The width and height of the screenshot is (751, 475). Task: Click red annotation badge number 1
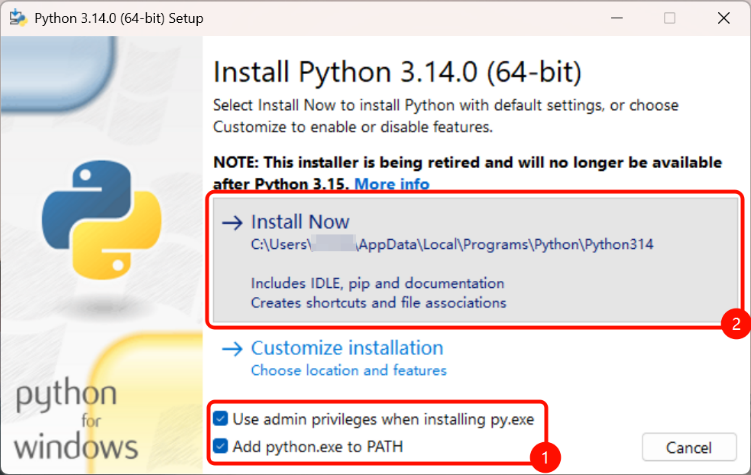coord(545,458)
